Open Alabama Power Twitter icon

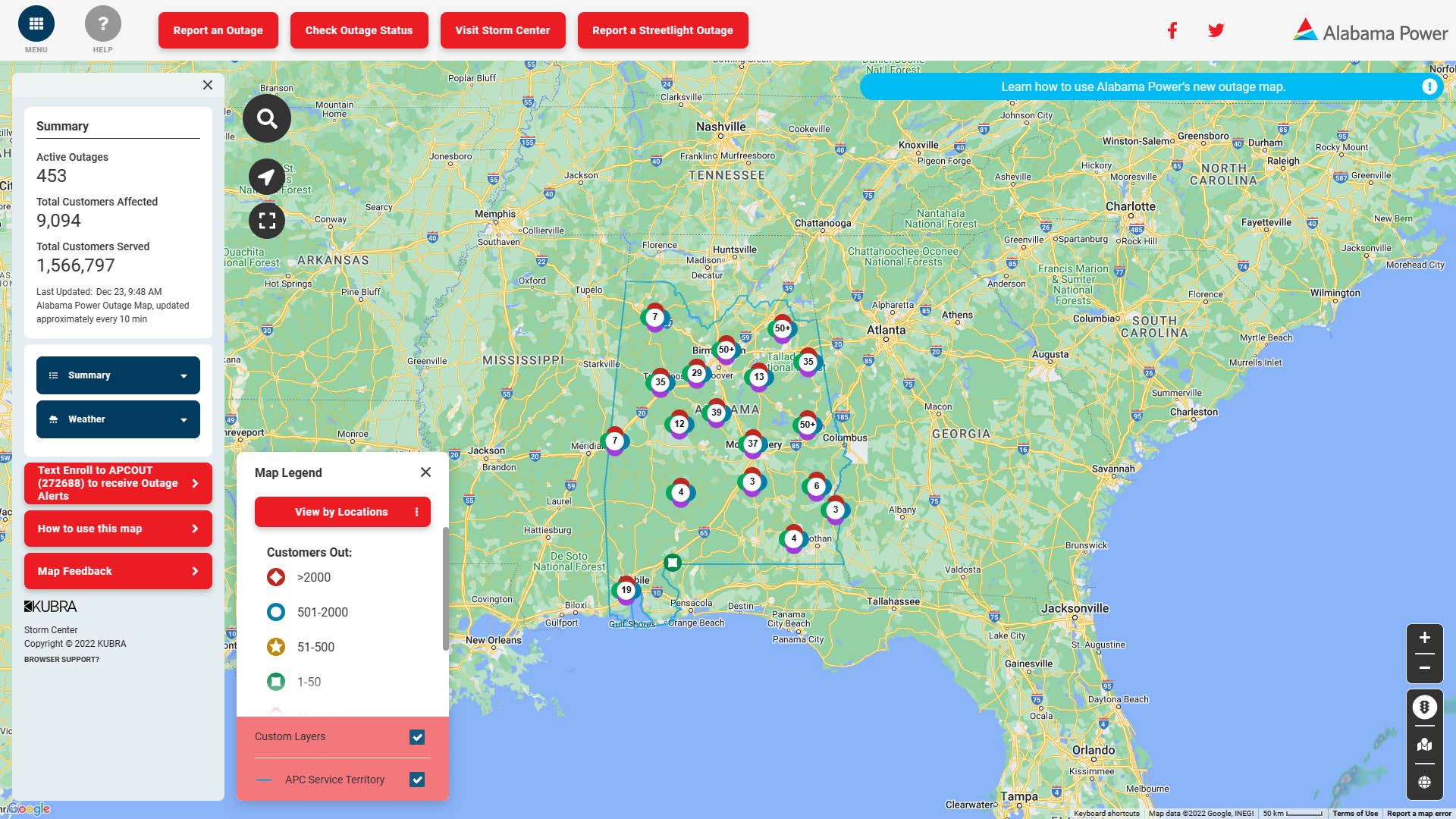pyautogui.click(x=1216, y=30)
